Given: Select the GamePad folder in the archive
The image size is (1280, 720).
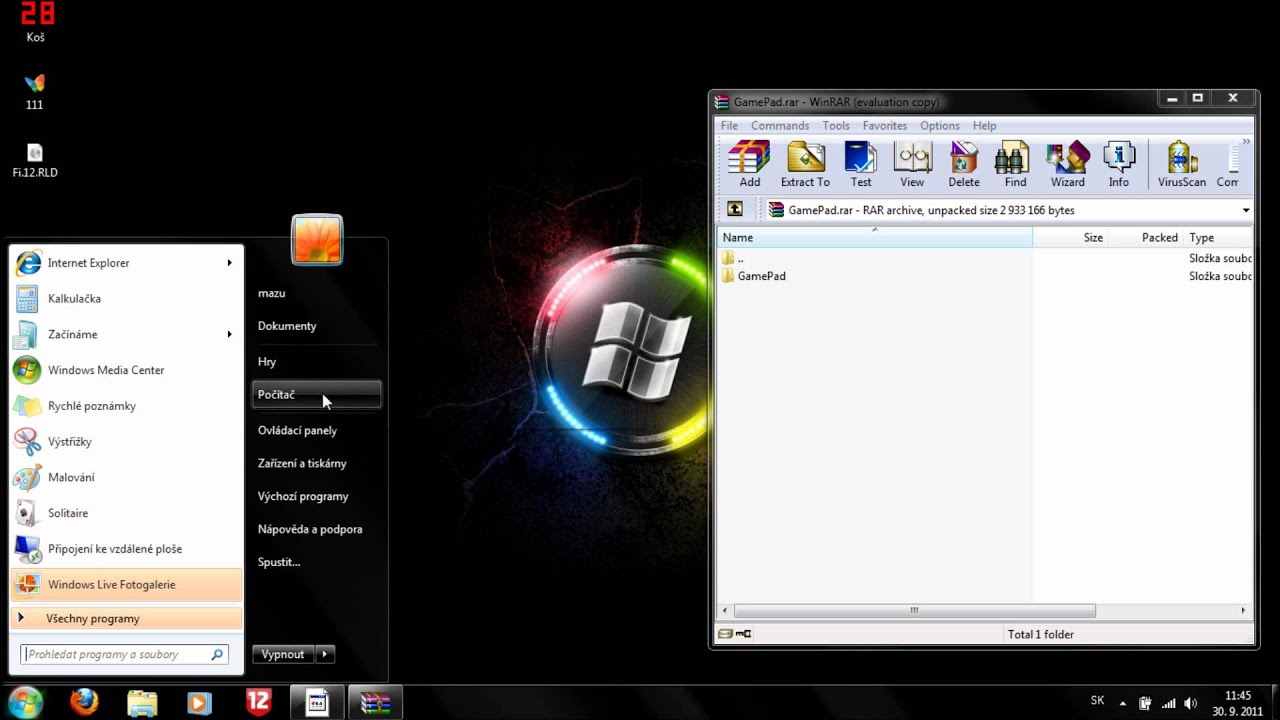Looking at the screenshot, I should click(x=761, y=276).
